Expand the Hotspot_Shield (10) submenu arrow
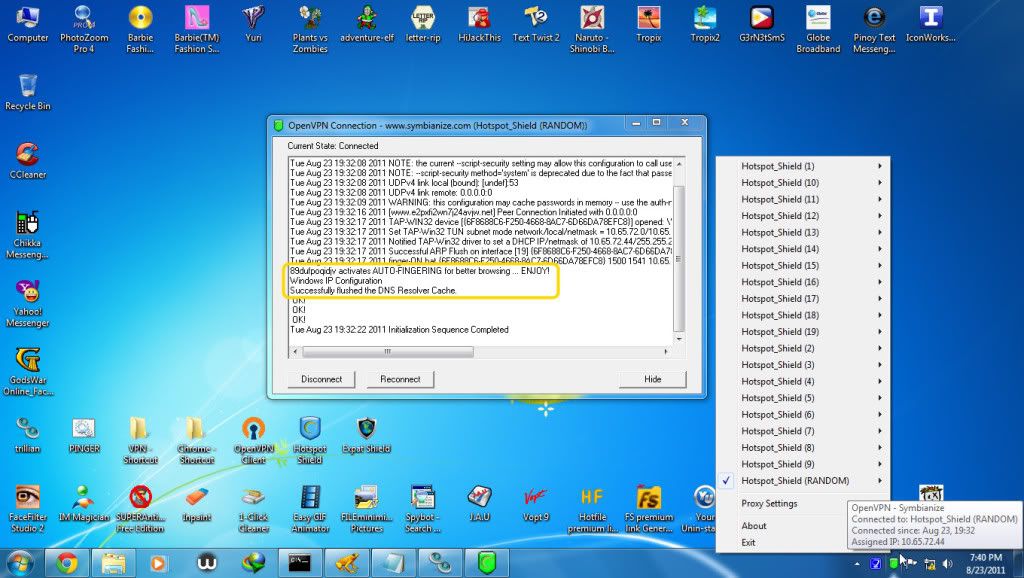Screen dimensions: 1024x578 click(x=880, y=183)
